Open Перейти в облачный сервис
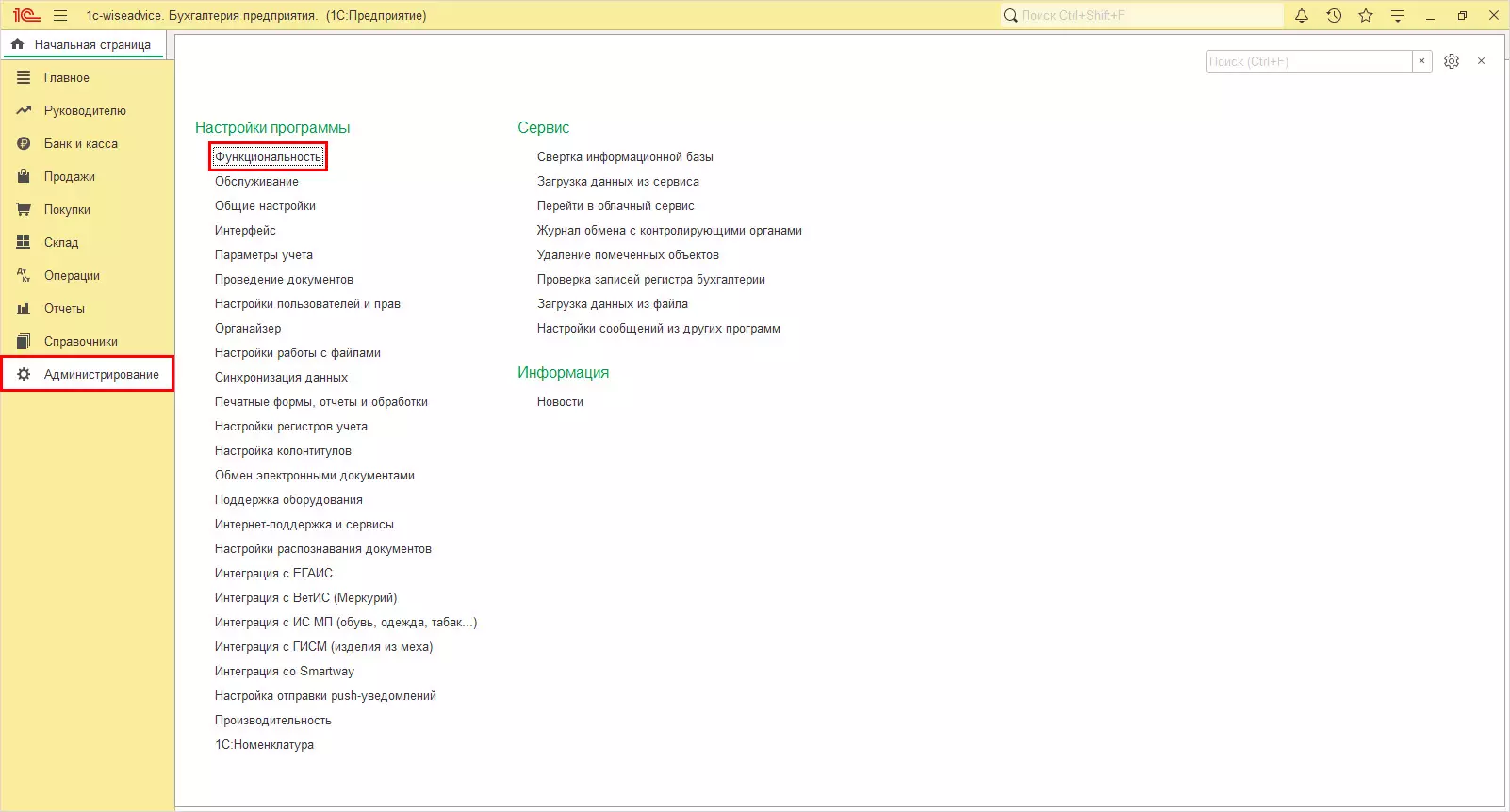This screenshot has width=1510, height=812. [615, 205]
